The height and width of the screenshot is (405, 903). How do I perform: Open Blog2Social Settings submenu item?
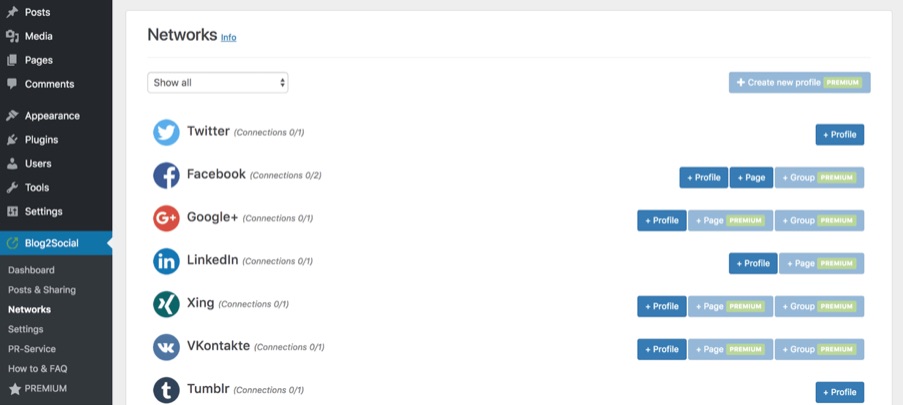pyautogui.click(x=25, y=329)
